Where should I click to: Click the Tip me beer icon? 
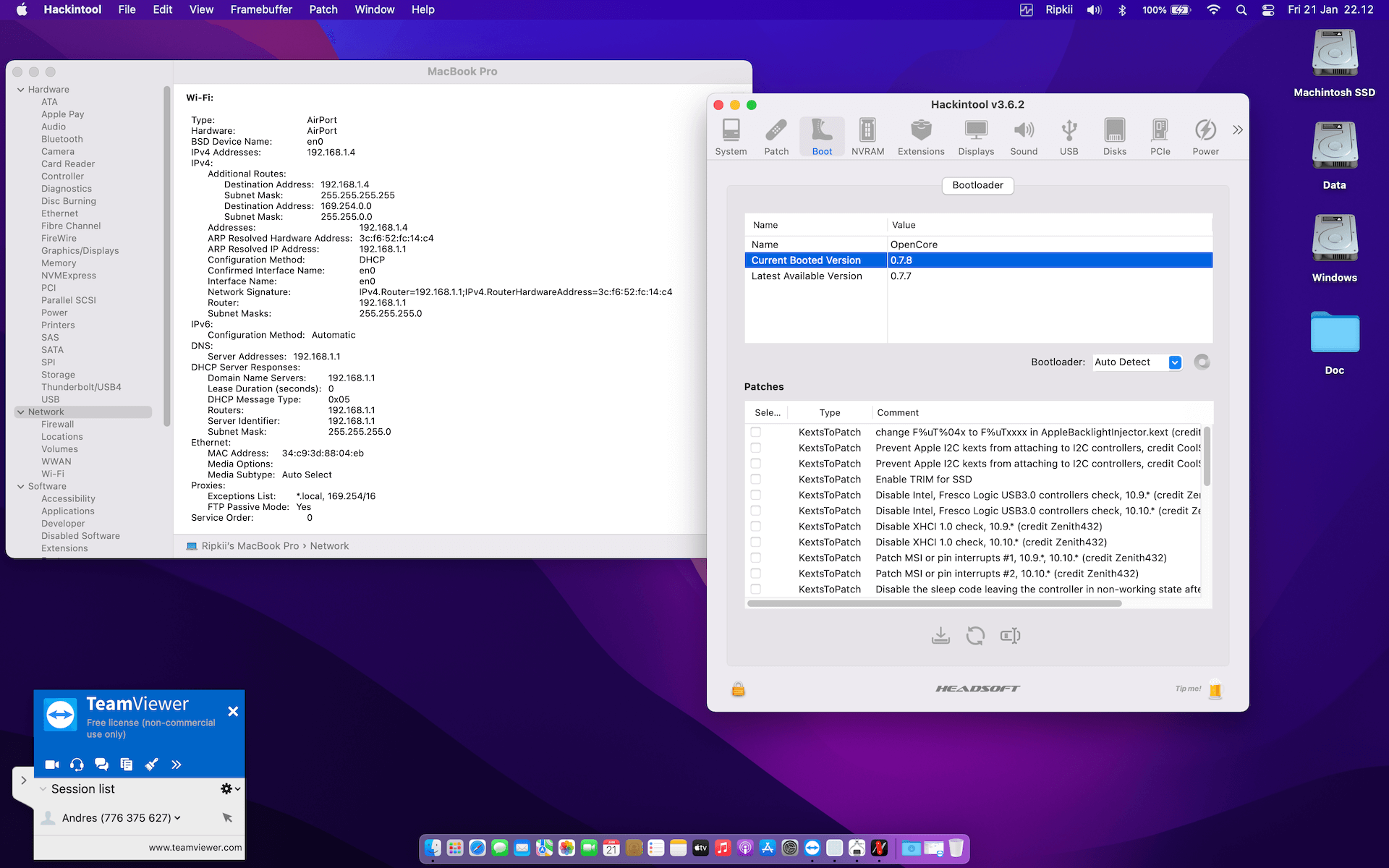coord(1215,689)
